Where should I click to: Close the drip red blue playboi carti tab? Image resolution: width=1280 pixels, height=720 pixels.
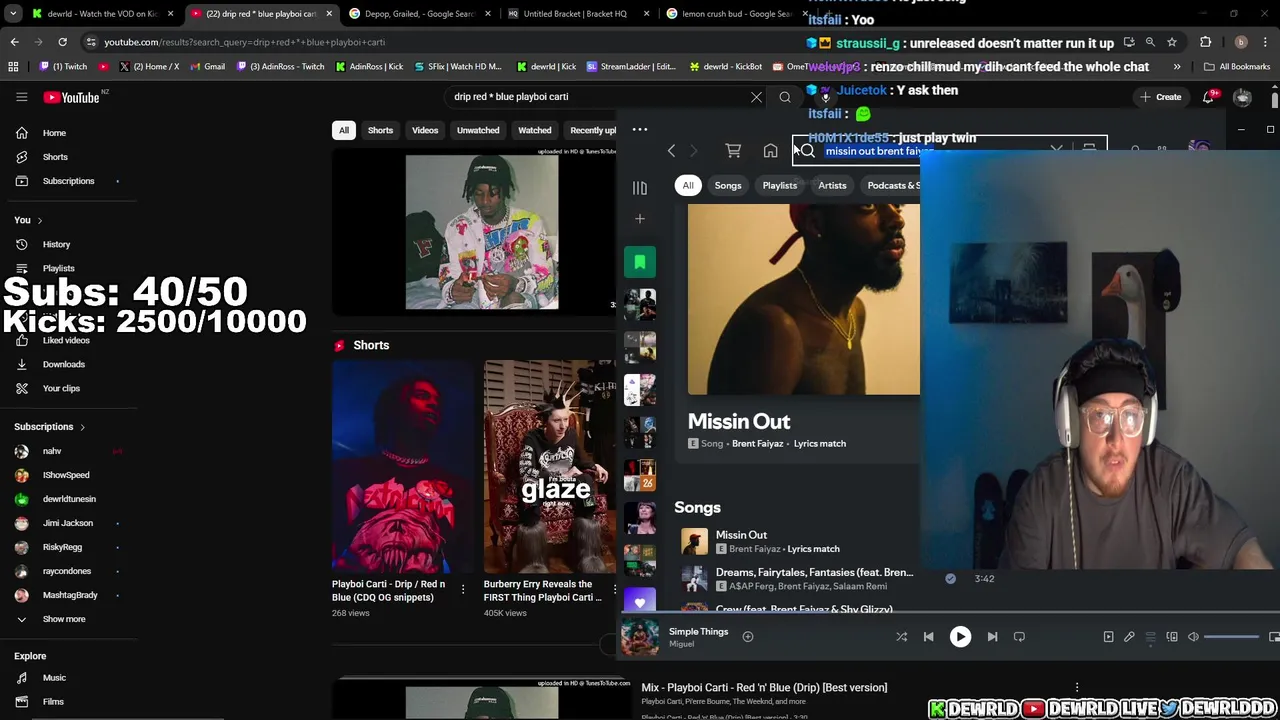pyautogui.click(x=328, y=14)
